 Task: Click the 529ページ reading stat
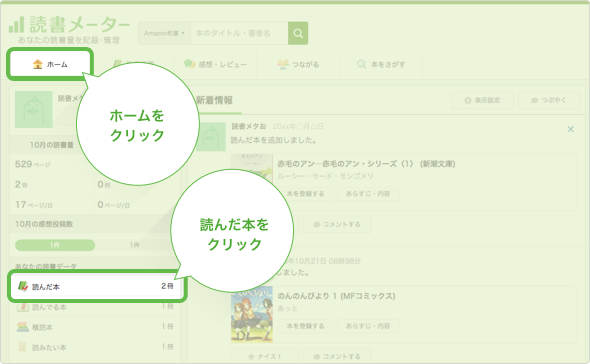[33, 164]
